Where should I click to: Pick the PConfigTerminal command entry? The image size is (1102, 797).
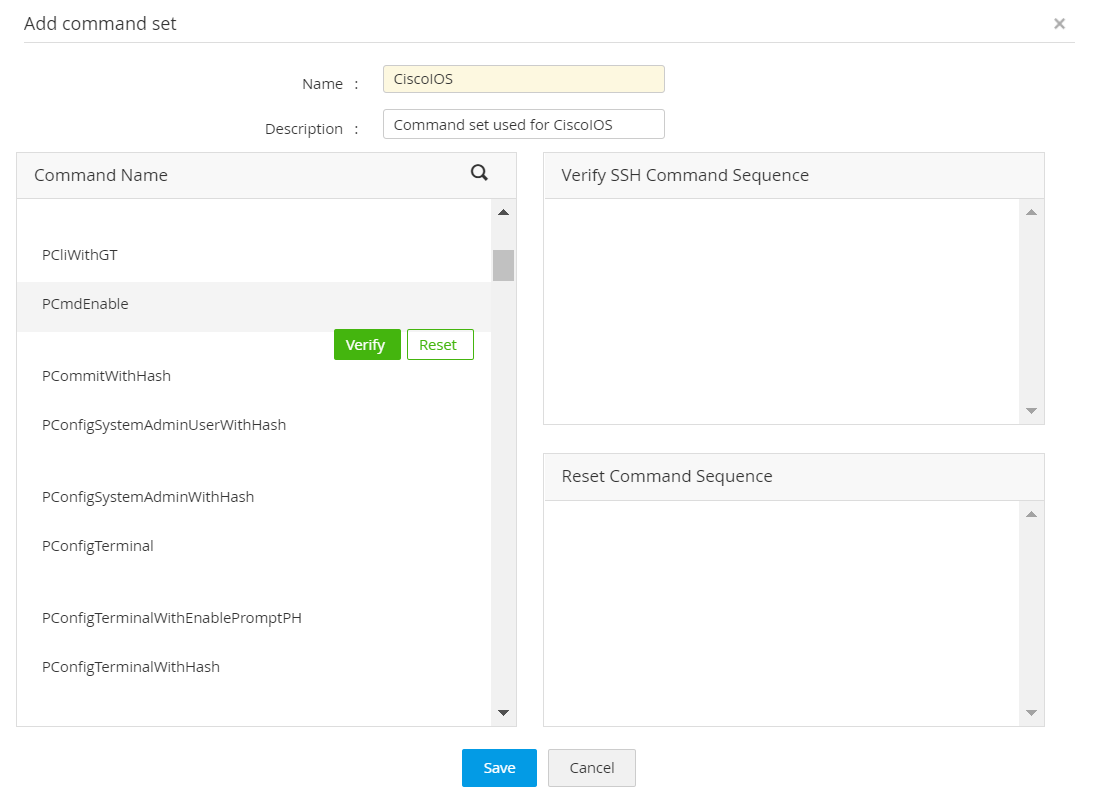coord(98,546)
